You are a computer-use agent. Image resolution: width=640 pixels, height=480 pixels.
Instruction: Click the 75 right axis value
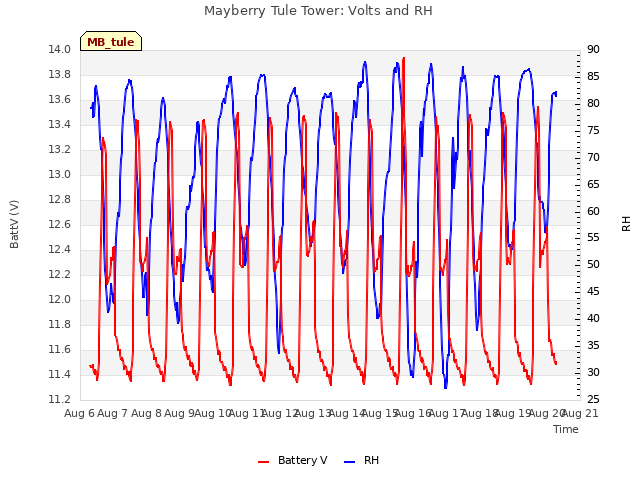593,130
